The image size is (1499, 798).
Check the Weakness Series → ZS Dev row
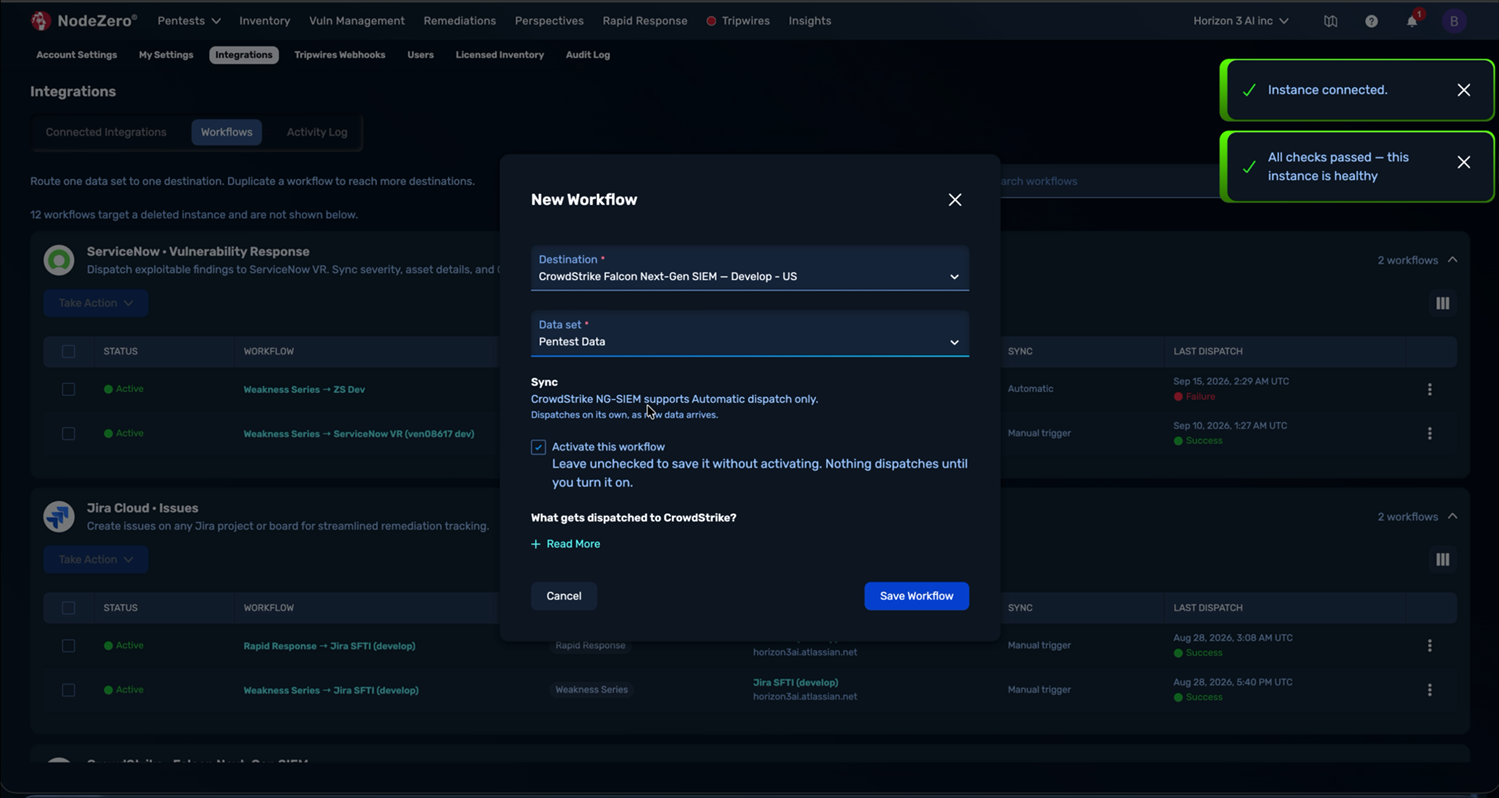point(68,389)
